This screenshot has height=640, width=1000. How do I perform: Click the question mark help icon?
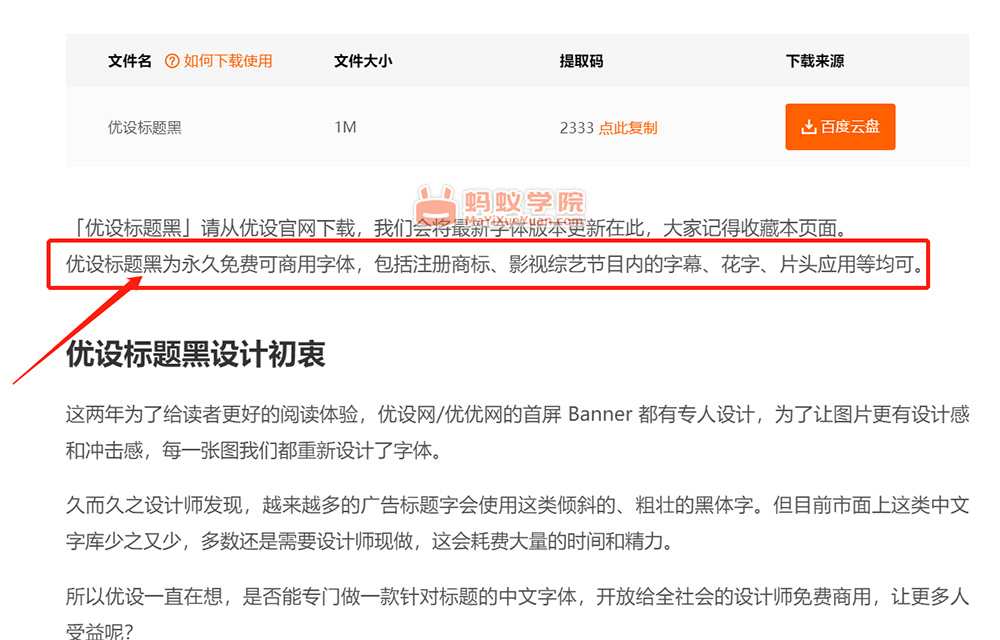pyautogui.click(x=172, y=61)
